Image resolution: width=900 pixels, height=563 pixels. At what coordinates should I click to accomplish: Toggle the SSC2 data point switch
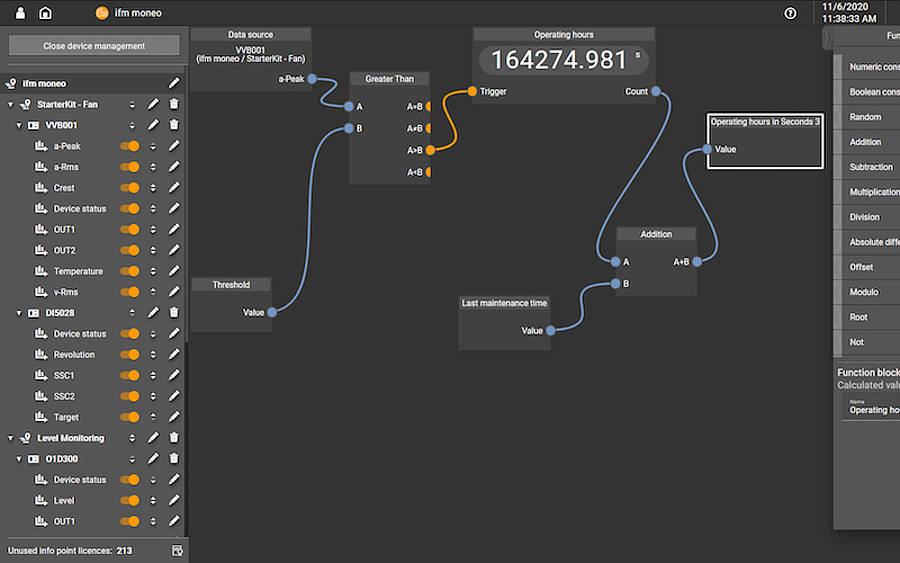point(130,396)
